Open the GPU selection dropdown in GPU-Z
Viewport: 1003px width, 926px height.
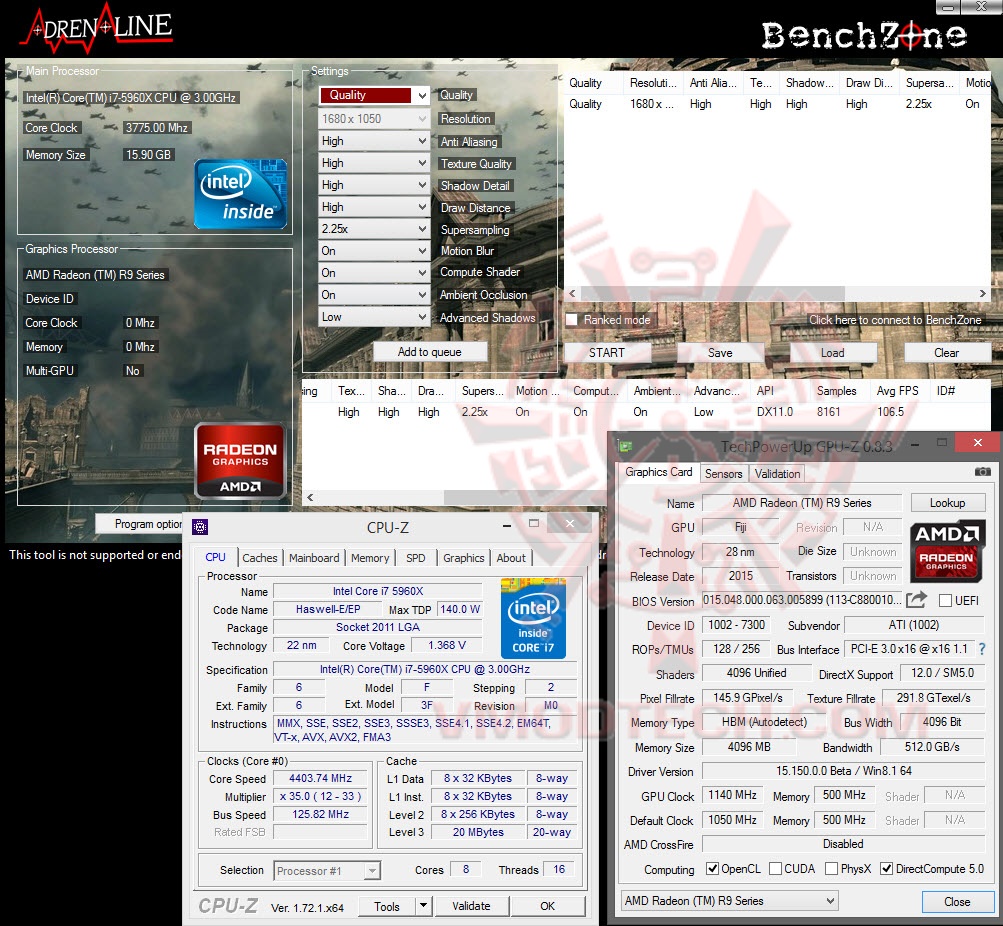[730, 900]
